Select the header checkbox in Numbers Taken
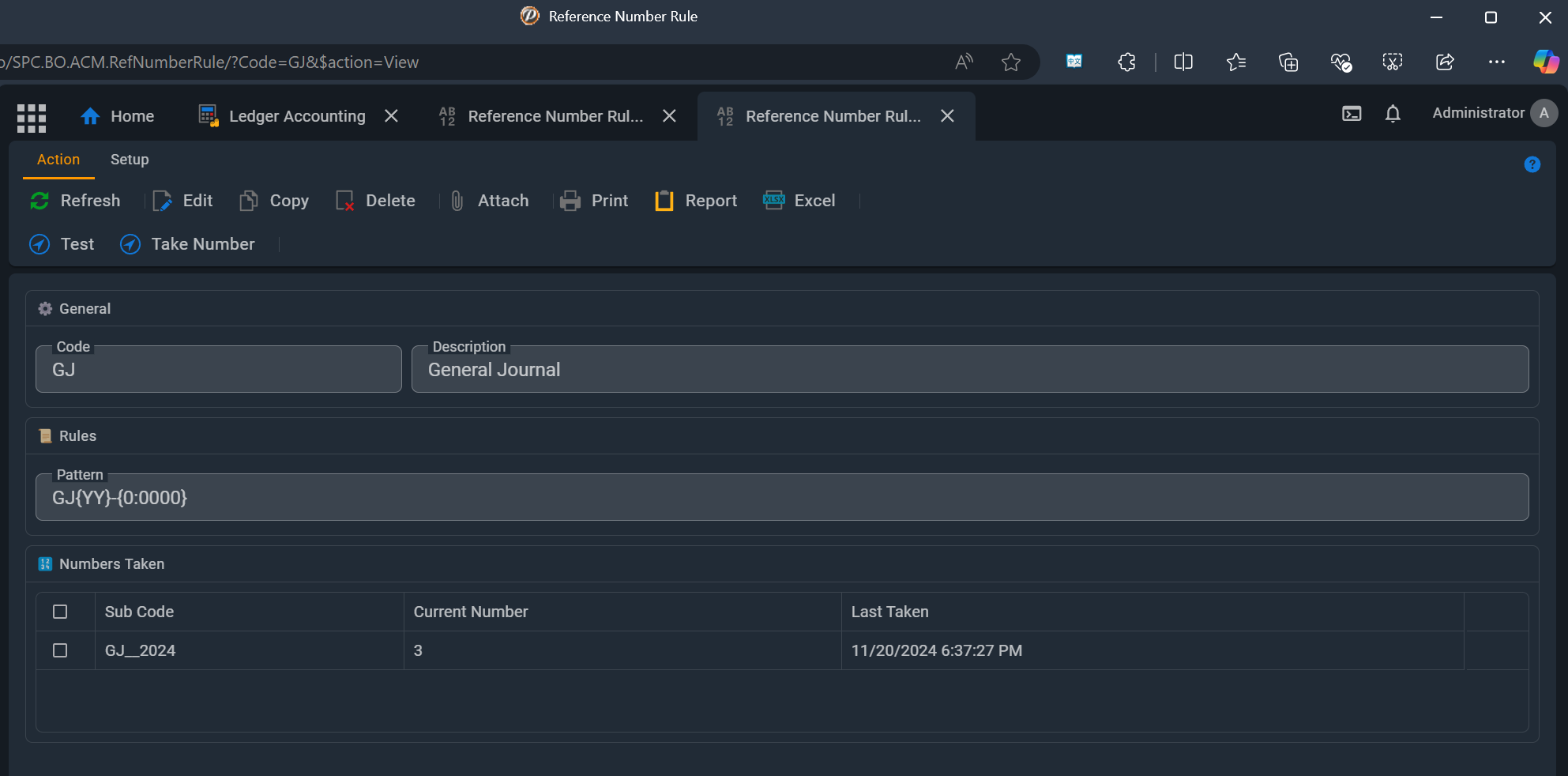 click(60, 612)
